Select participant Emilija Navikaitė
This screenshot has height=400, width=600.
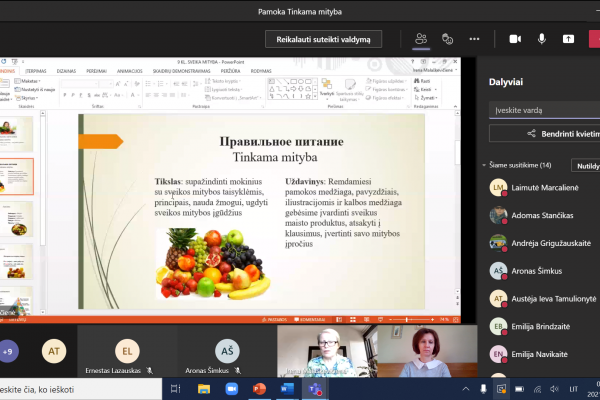click(541, 354)
